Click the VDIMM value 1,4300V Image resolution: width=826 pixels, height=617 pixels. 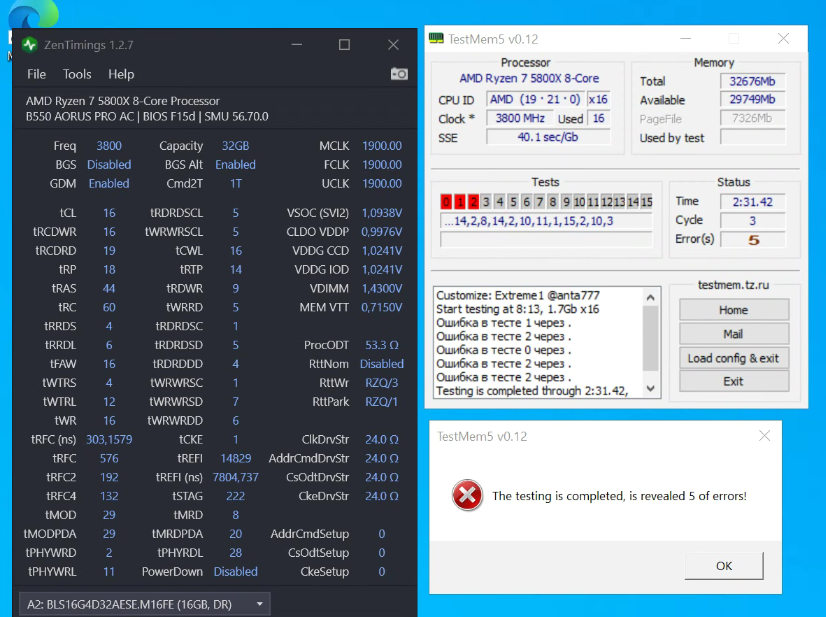[382, 289]
